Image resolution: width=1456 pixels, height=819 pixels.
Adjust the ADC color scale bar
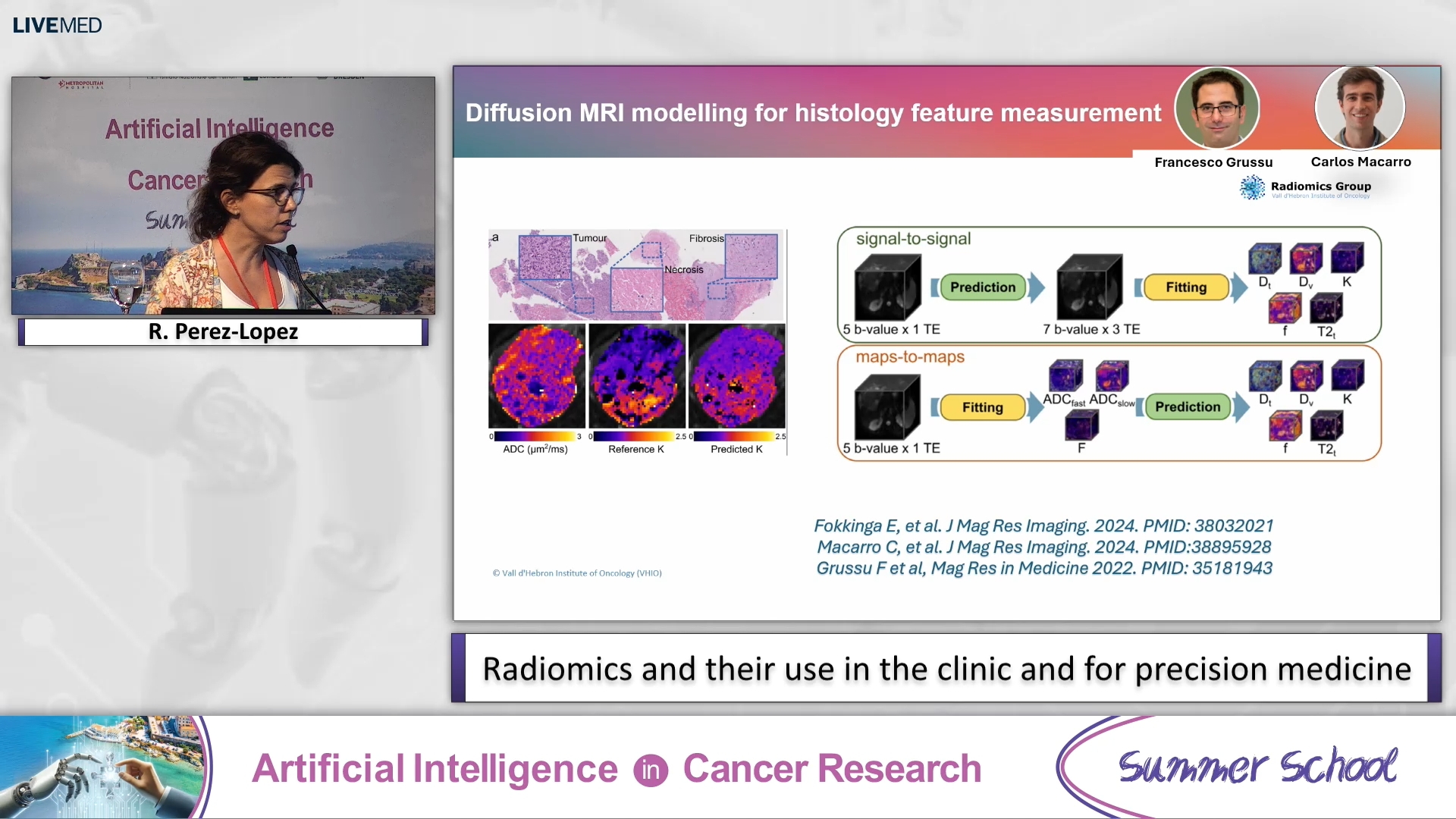pyautogui.click(x=535, y=437)
